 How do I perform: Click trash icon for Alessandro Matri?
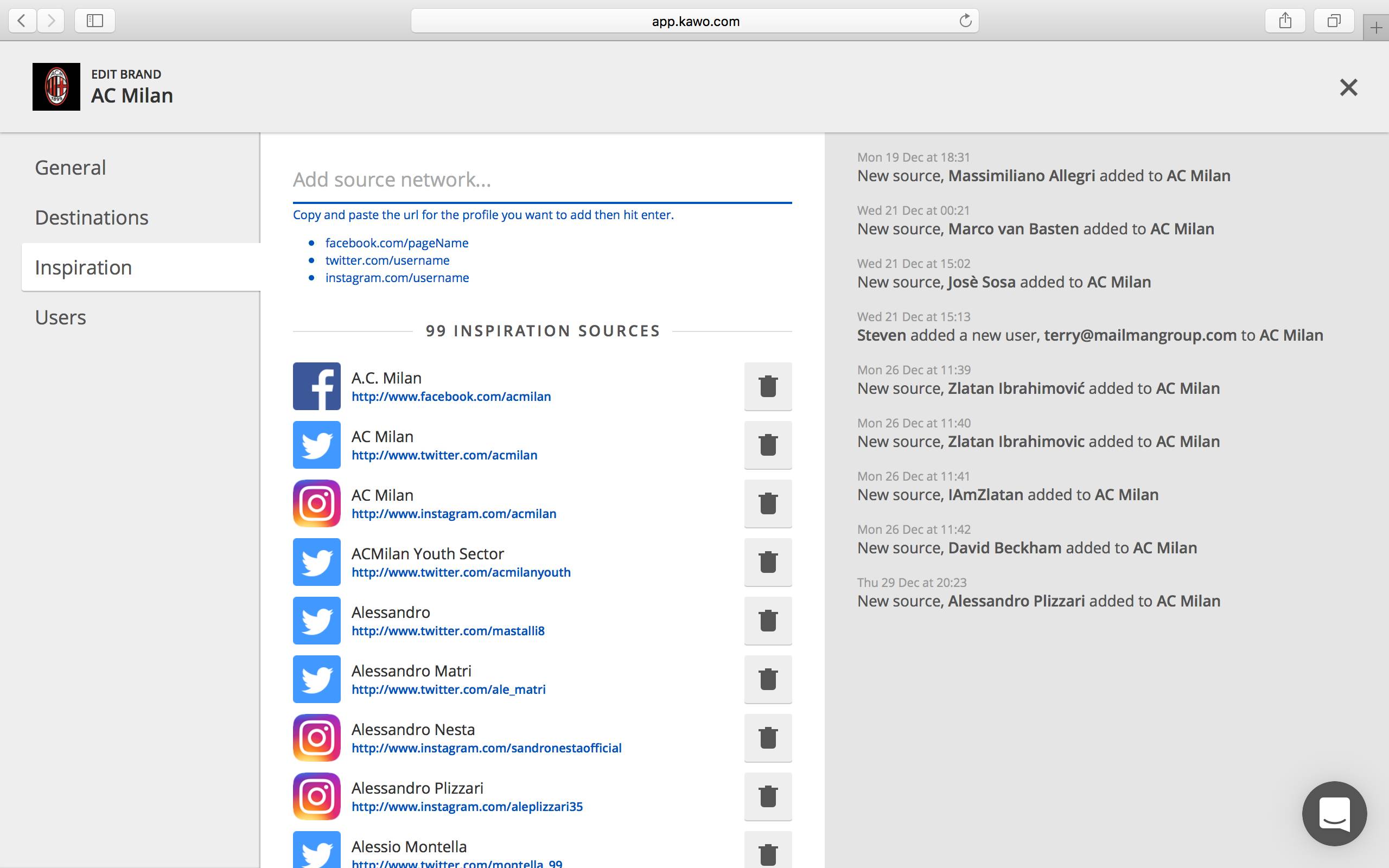tap(767, 679)
